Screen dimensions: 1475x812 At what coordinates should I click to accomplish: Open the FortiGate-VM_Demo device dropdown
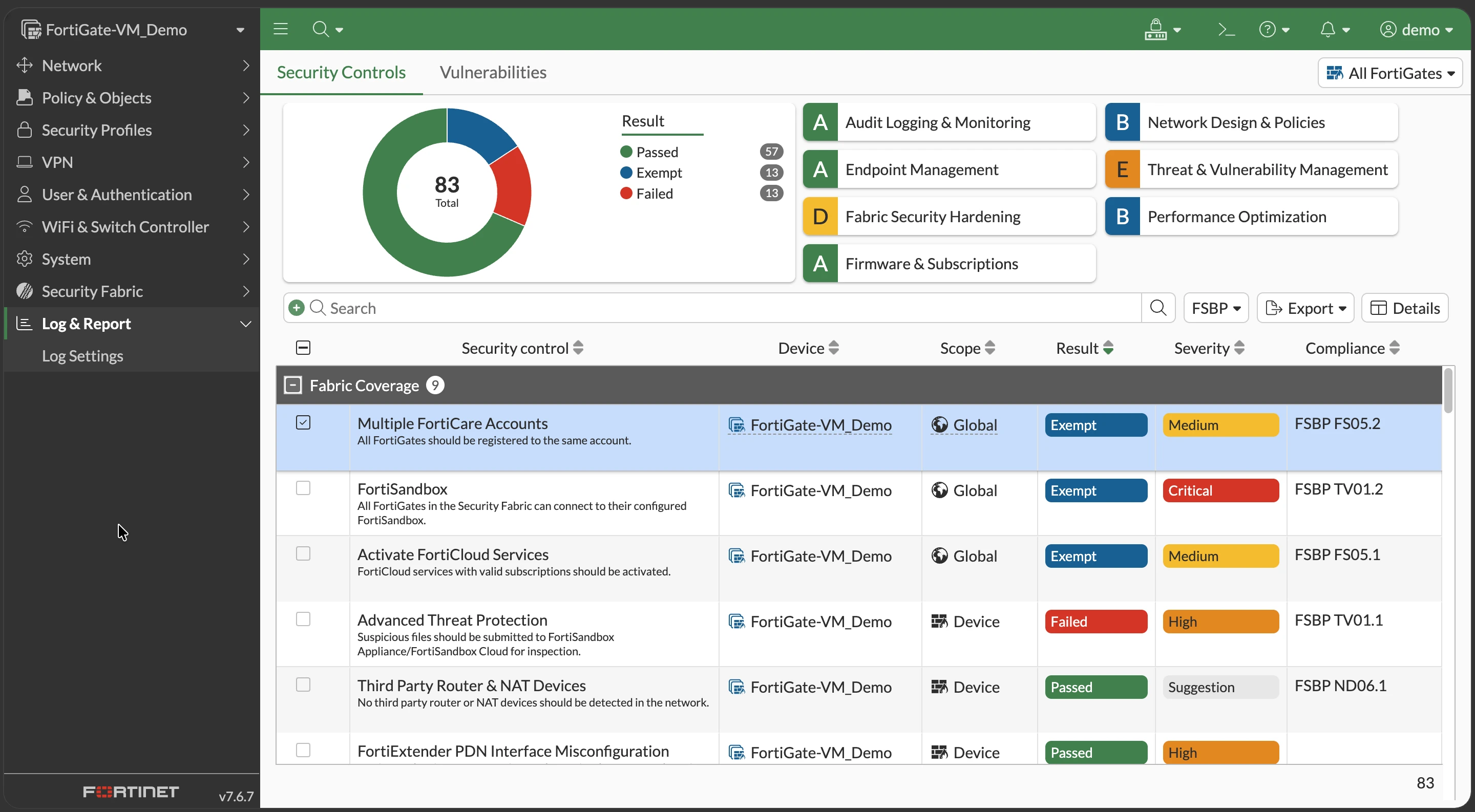(x=132, y=29)
